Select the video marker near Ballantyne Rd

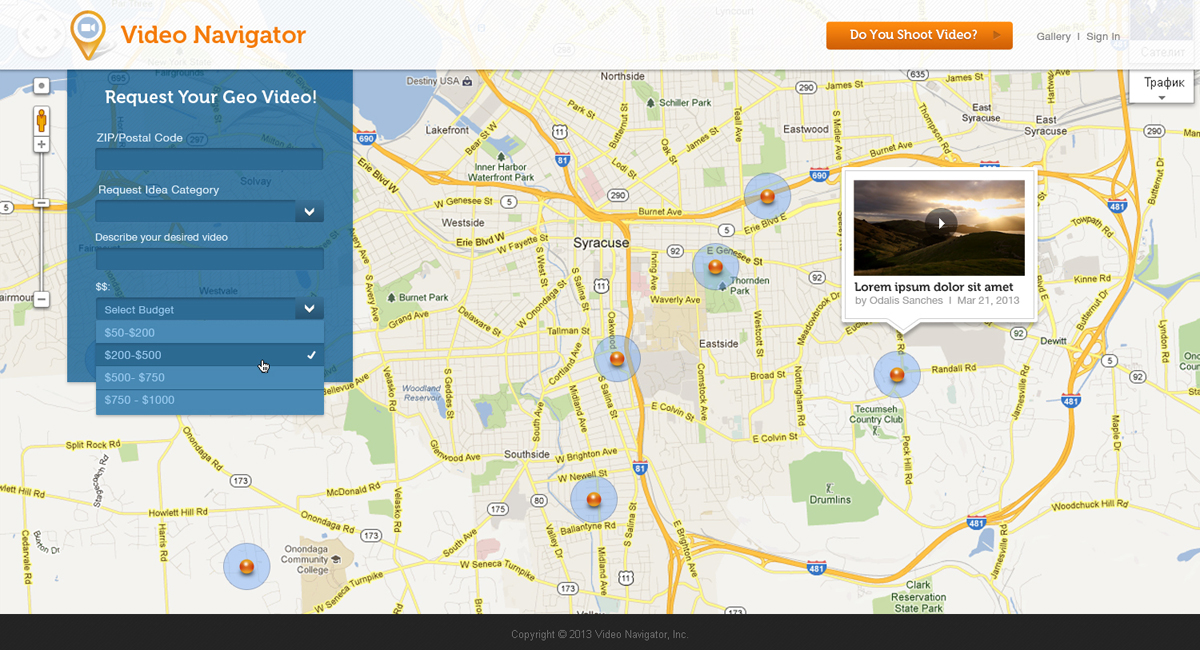pos(594,499)
